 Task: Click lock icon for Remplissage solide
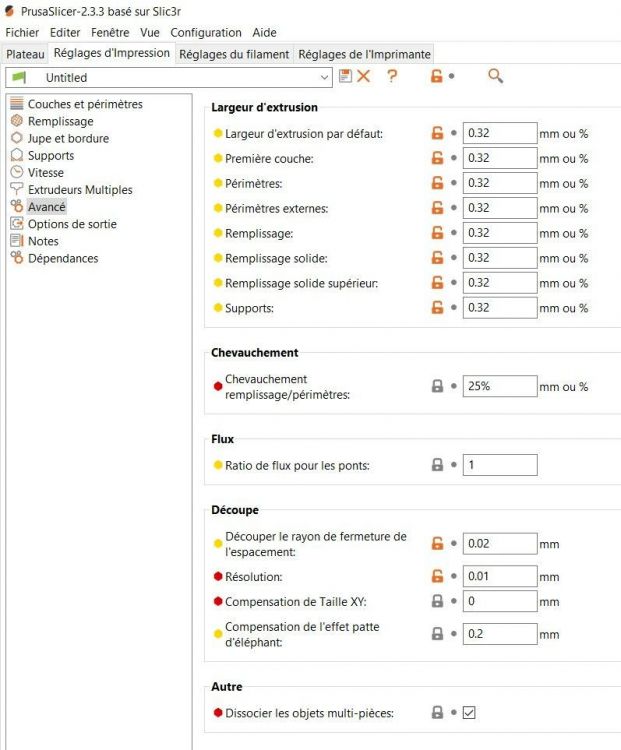coord(437,257)
